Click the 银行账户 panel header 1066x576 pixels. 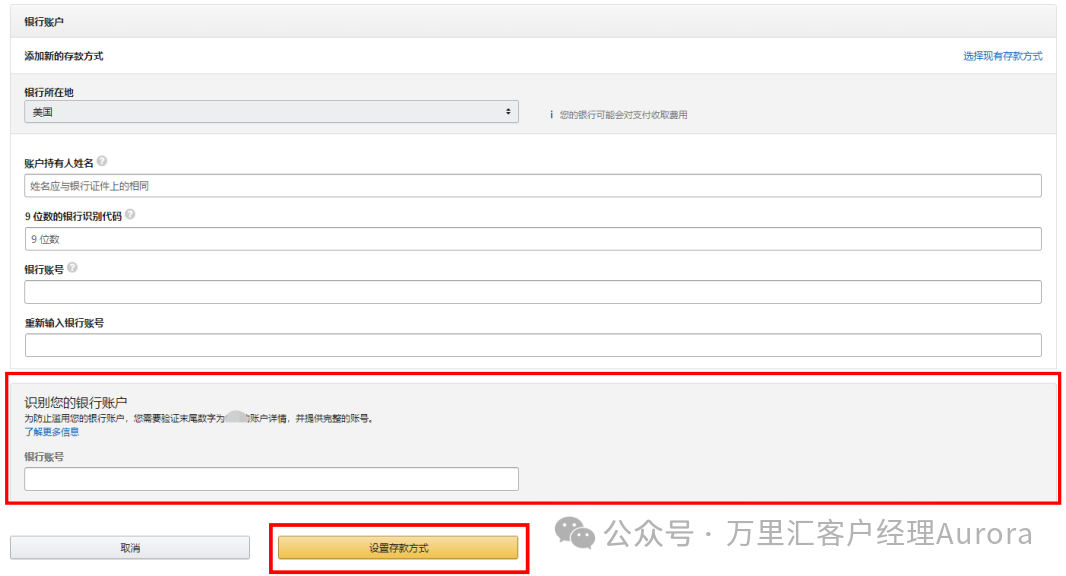[45, 21]
